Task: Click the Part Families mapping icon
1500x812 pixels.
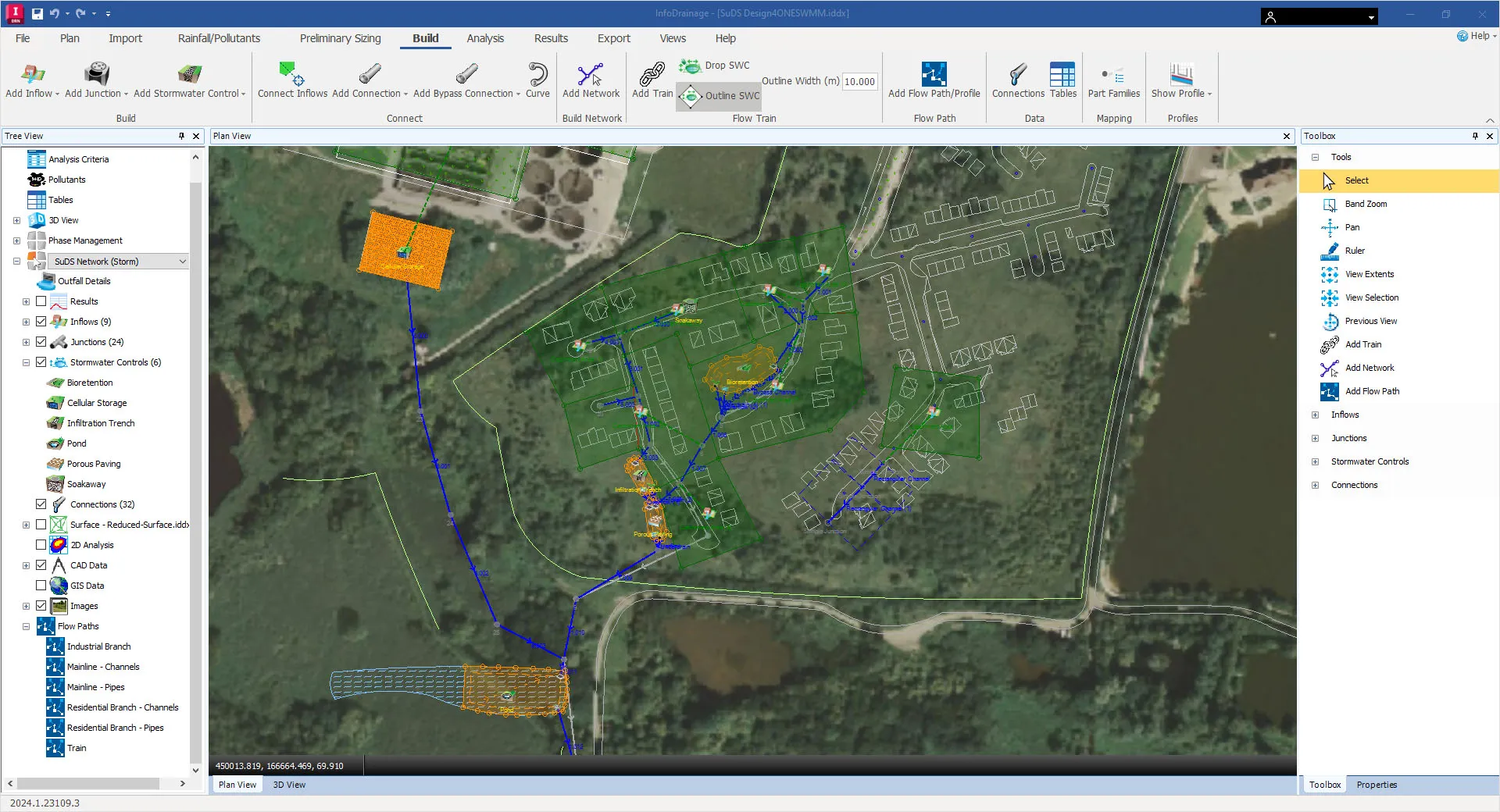Action: [x=1113, y=80]
